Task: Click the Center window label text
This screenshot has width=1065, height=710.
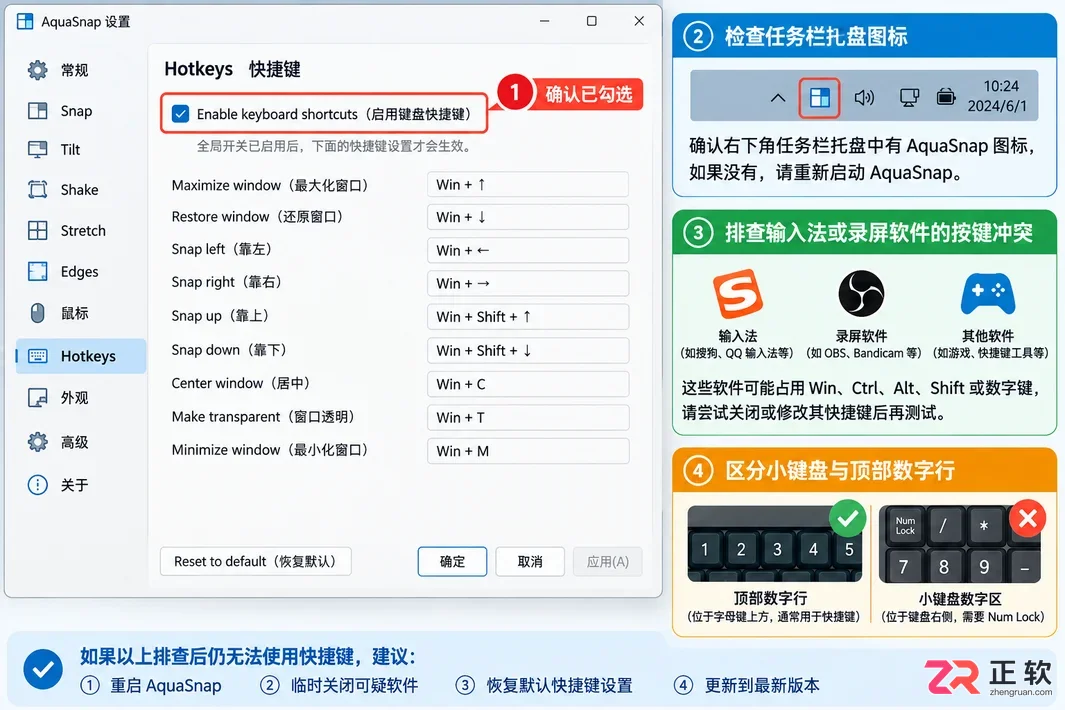Action: pyautogui.click(x=240, y=383)
